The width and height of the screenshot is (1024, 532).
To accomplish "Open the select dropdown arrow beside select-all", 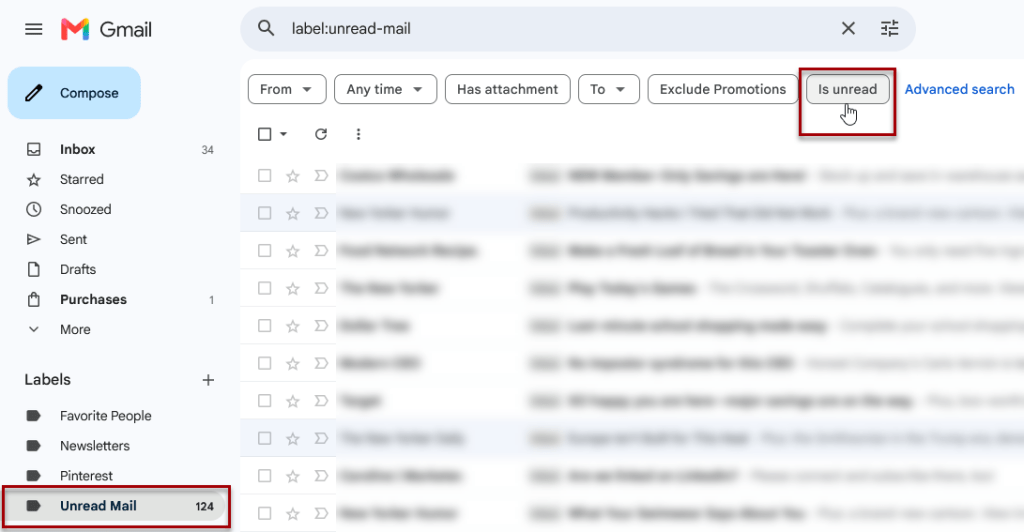I will pos(283,134).
